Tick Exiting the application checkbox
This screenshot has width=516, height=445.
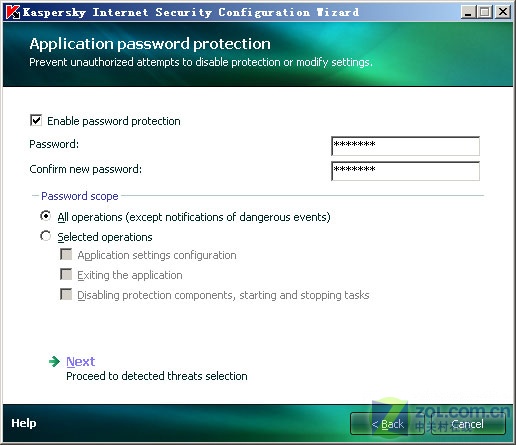coord(66,274)
